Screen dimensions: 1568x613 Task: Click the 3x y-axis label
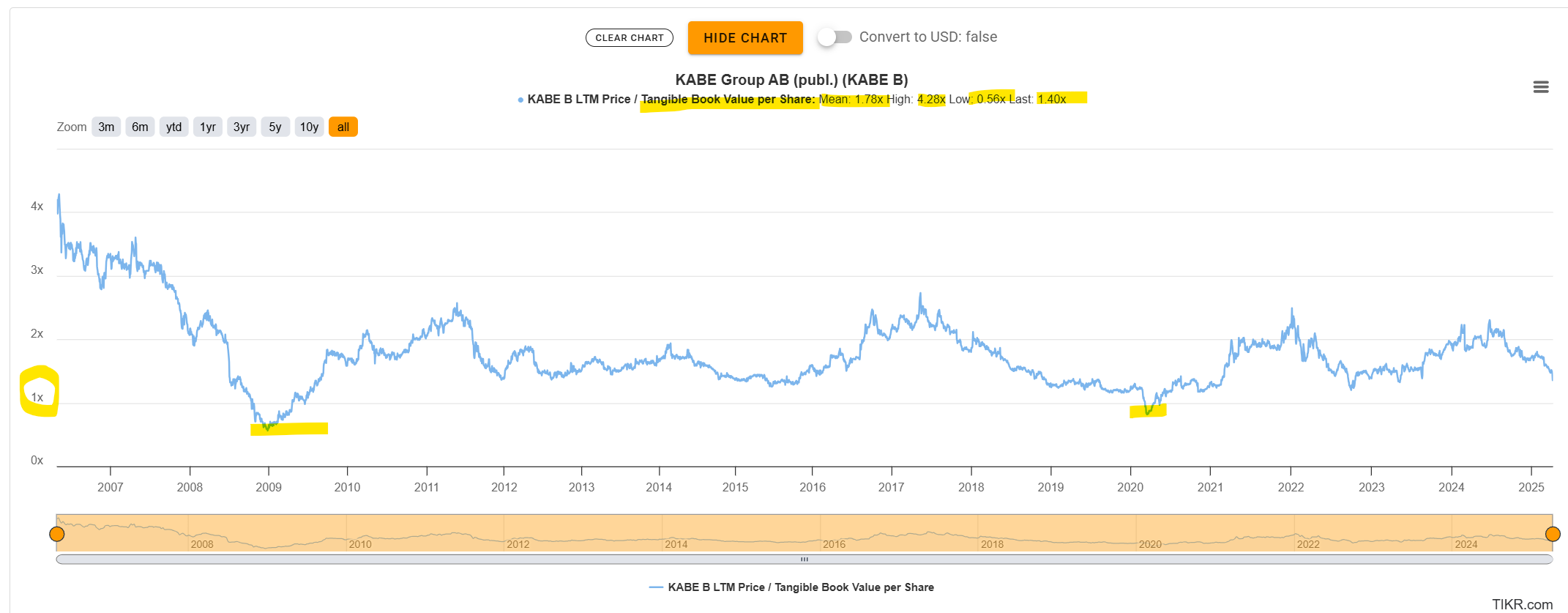tap(37, 270)
